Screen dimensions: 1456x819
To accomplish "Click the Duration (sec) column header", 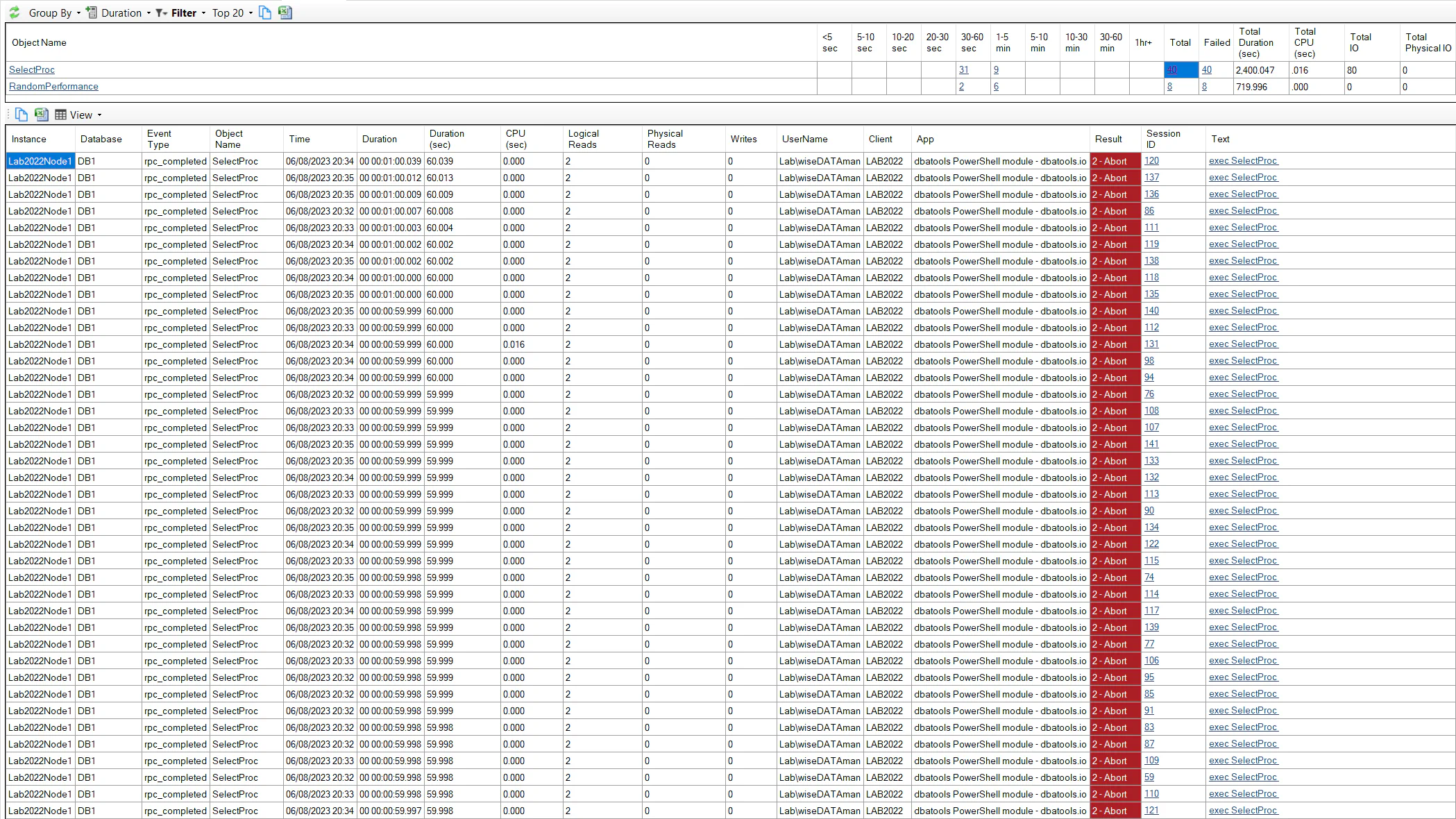I will tap(446, 139).
